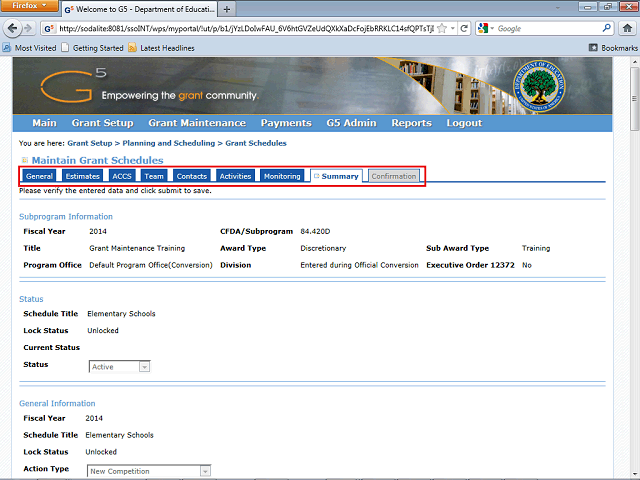Viewport: 640px width, 480px height.
Task: Reload the page with refresh icon
Action: [464, 28]
